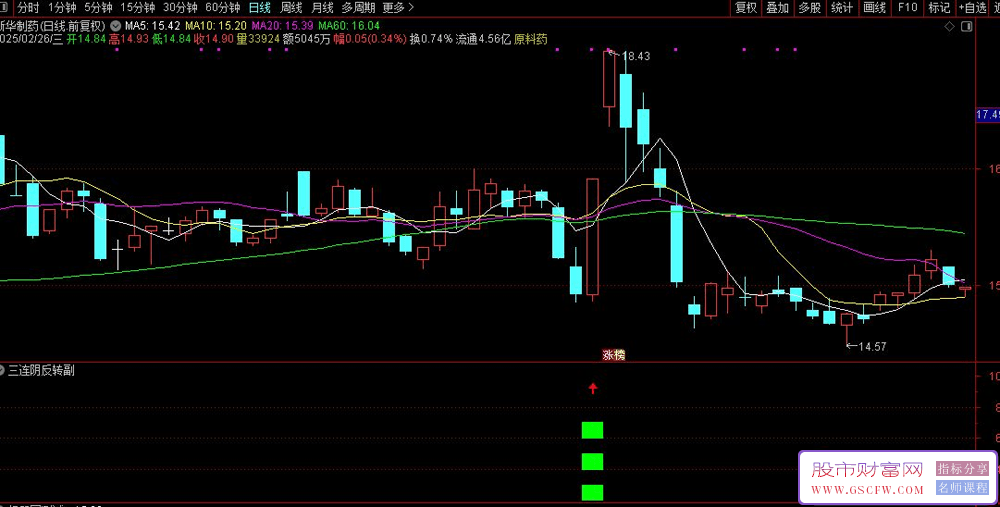Click the 14.57 low price label

coord(872,347)
